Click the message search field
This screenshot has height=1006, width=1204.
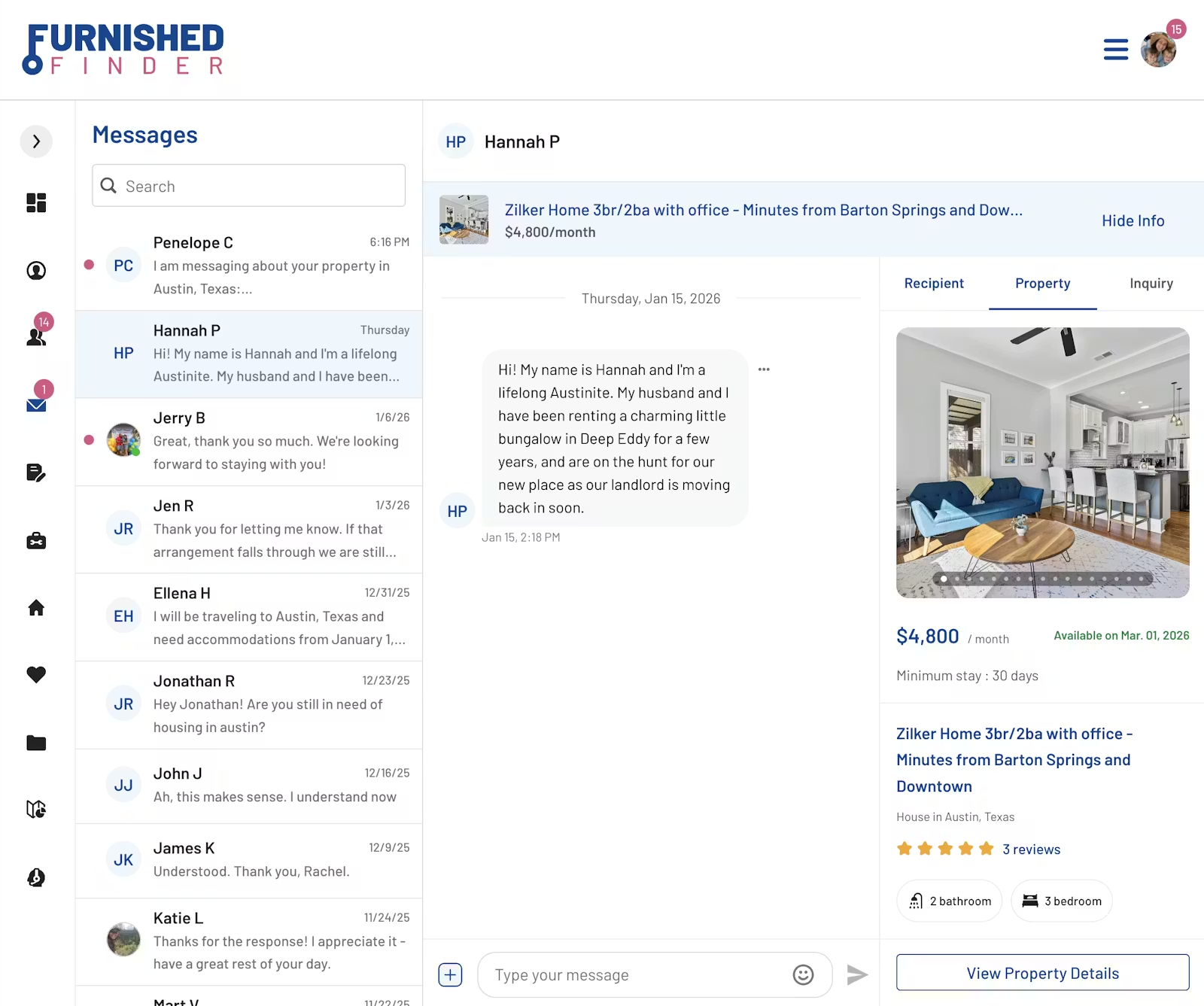click(248, 185)
